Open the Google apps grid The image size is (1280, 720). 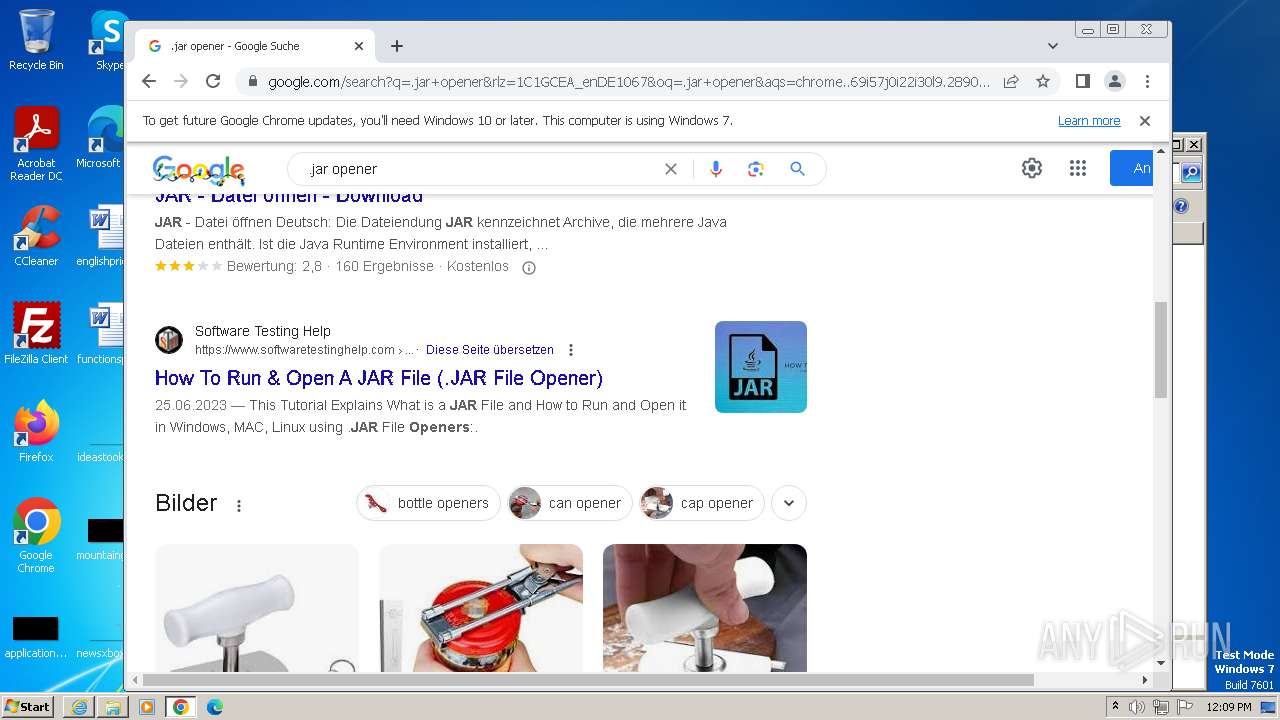tap(1077, 168)
